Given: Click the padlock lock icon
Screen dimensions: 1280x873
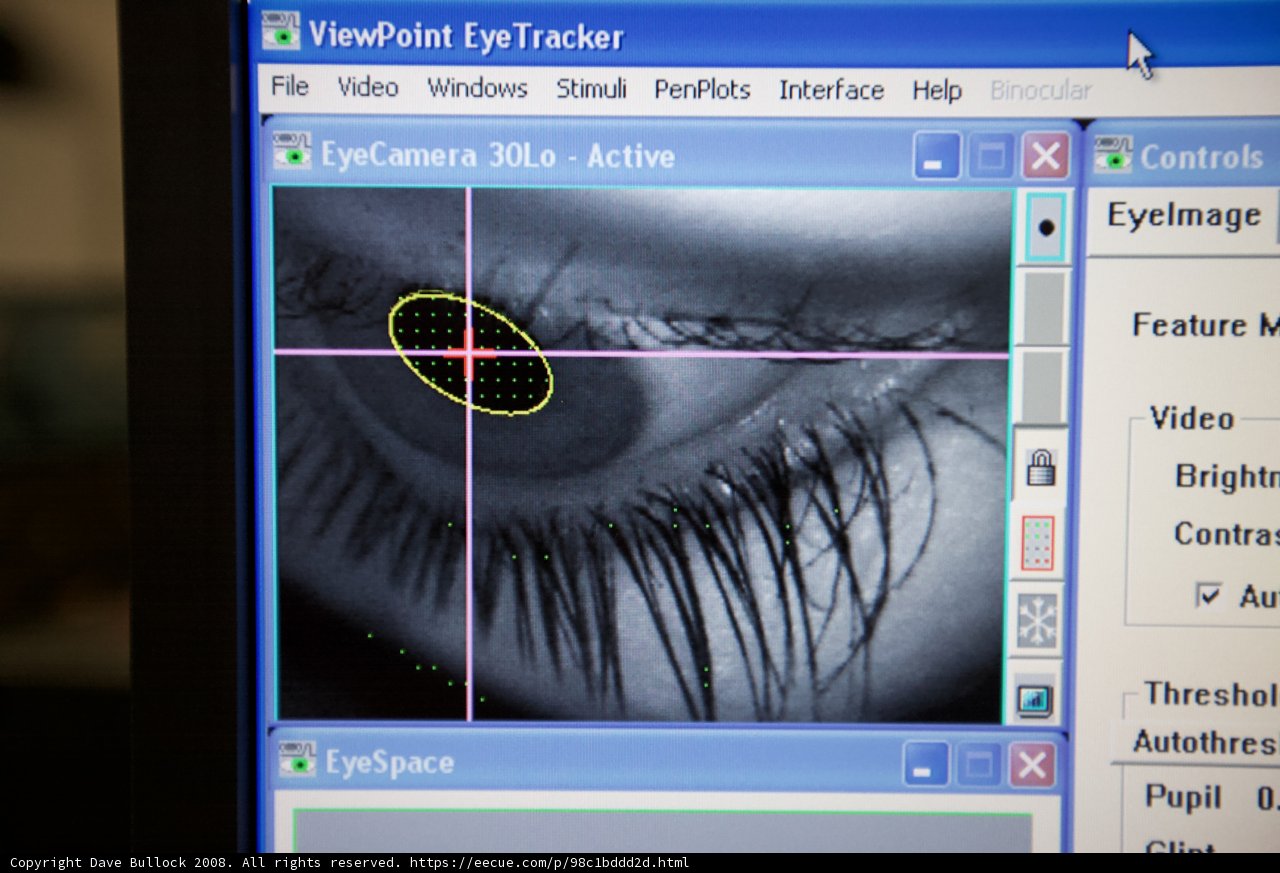Looking at the screenshot, I should 1042,467.
